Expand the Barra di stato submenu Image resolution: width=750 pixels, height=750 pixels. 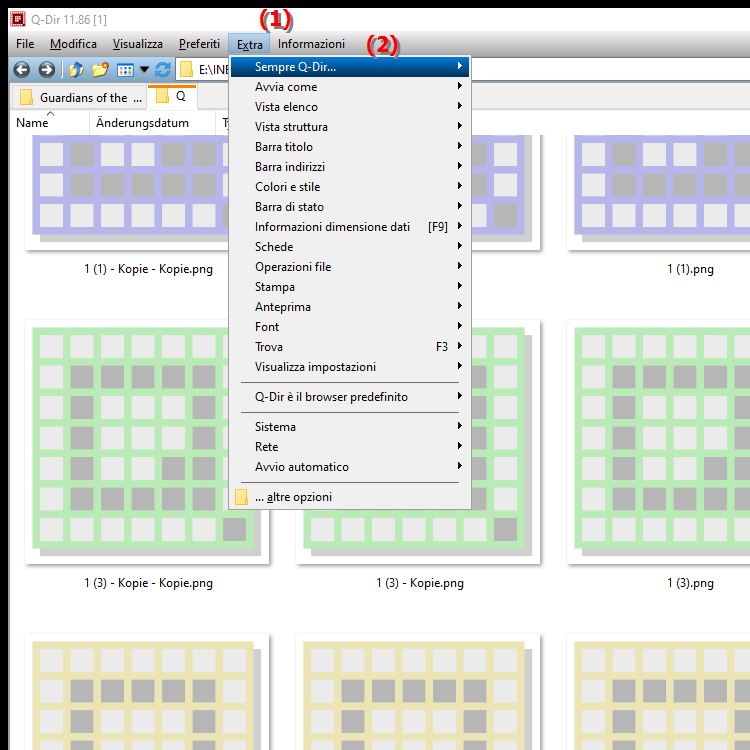[x=350, y=207]
